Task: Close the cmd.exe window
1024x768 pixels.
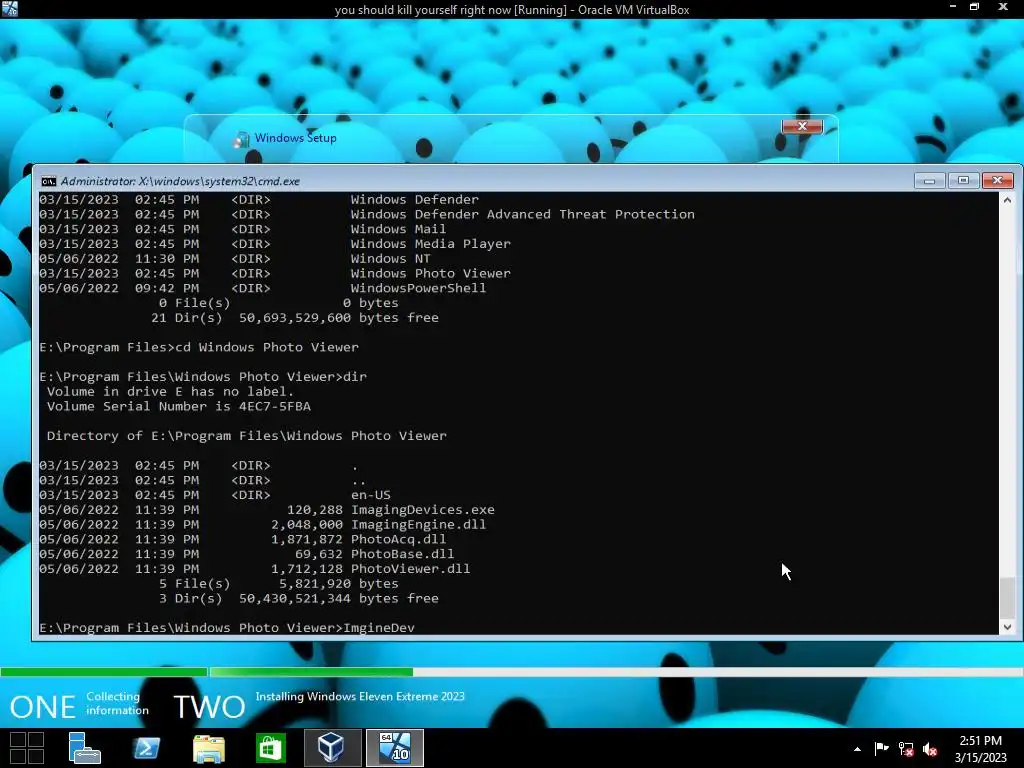Action: 997,180
